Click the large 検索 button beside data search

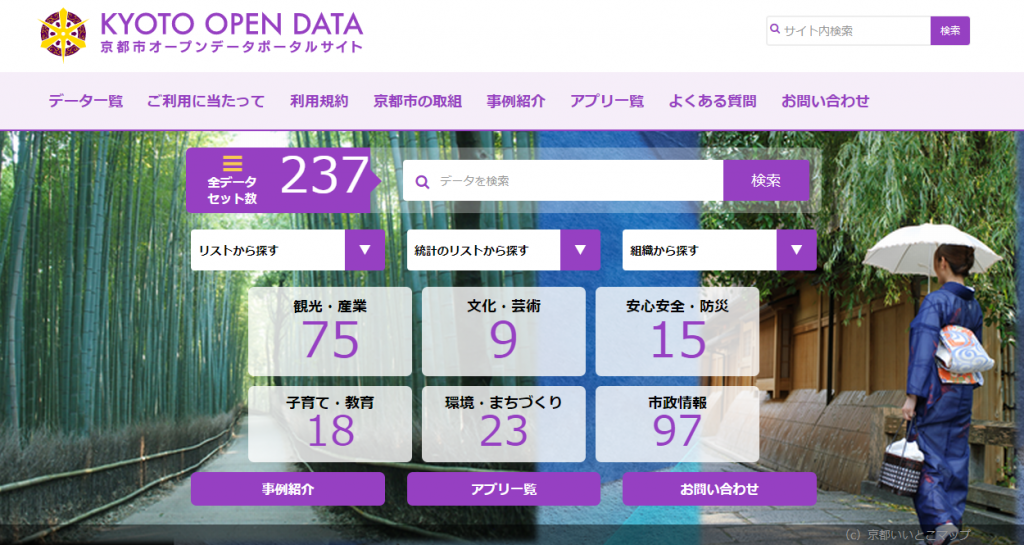pyautogui.click(x=766, y=181)
